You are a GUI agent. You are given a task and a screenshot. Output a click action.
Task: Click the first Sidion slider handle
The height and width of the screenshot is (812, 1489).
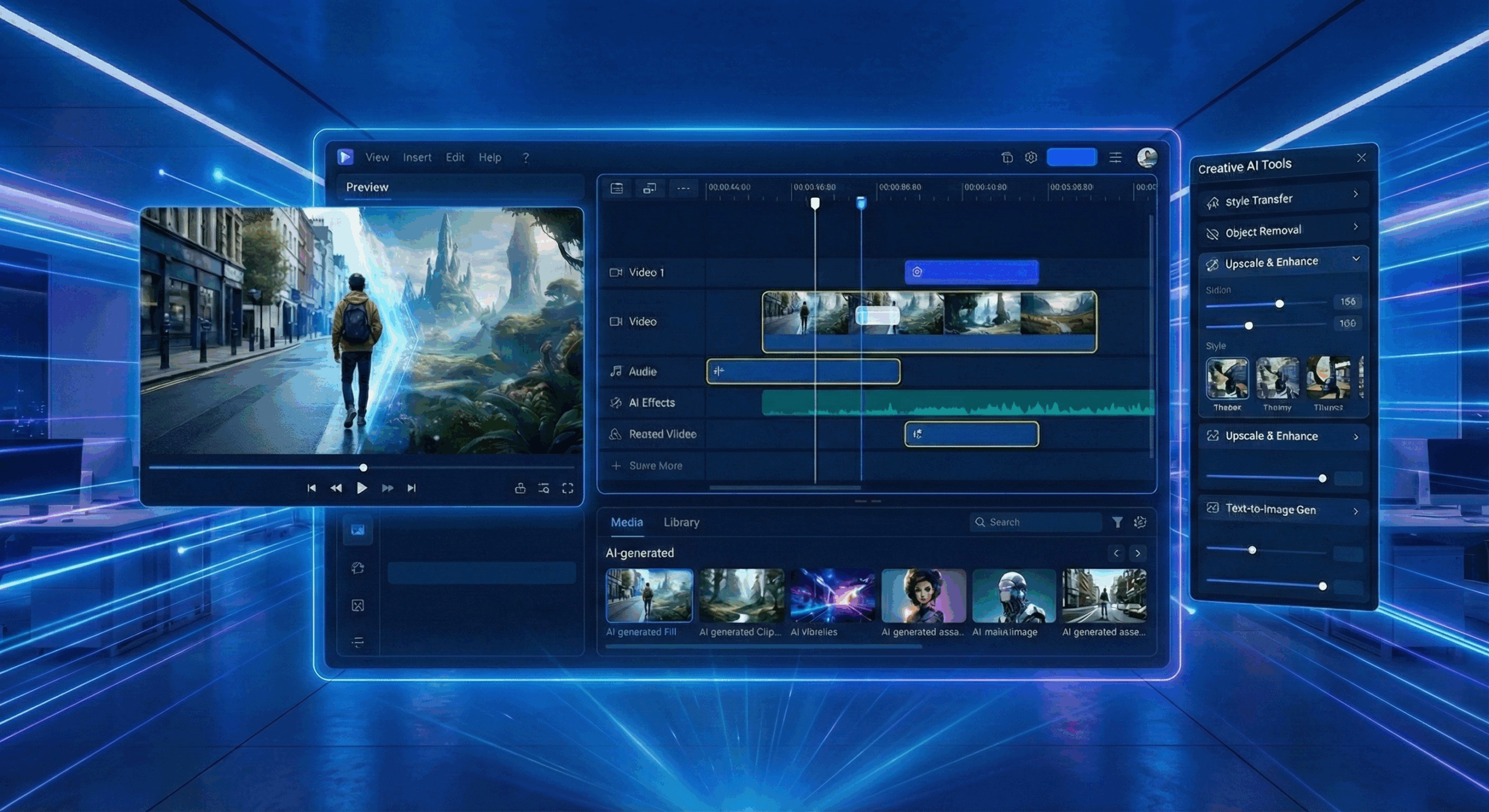(1280, 304)
